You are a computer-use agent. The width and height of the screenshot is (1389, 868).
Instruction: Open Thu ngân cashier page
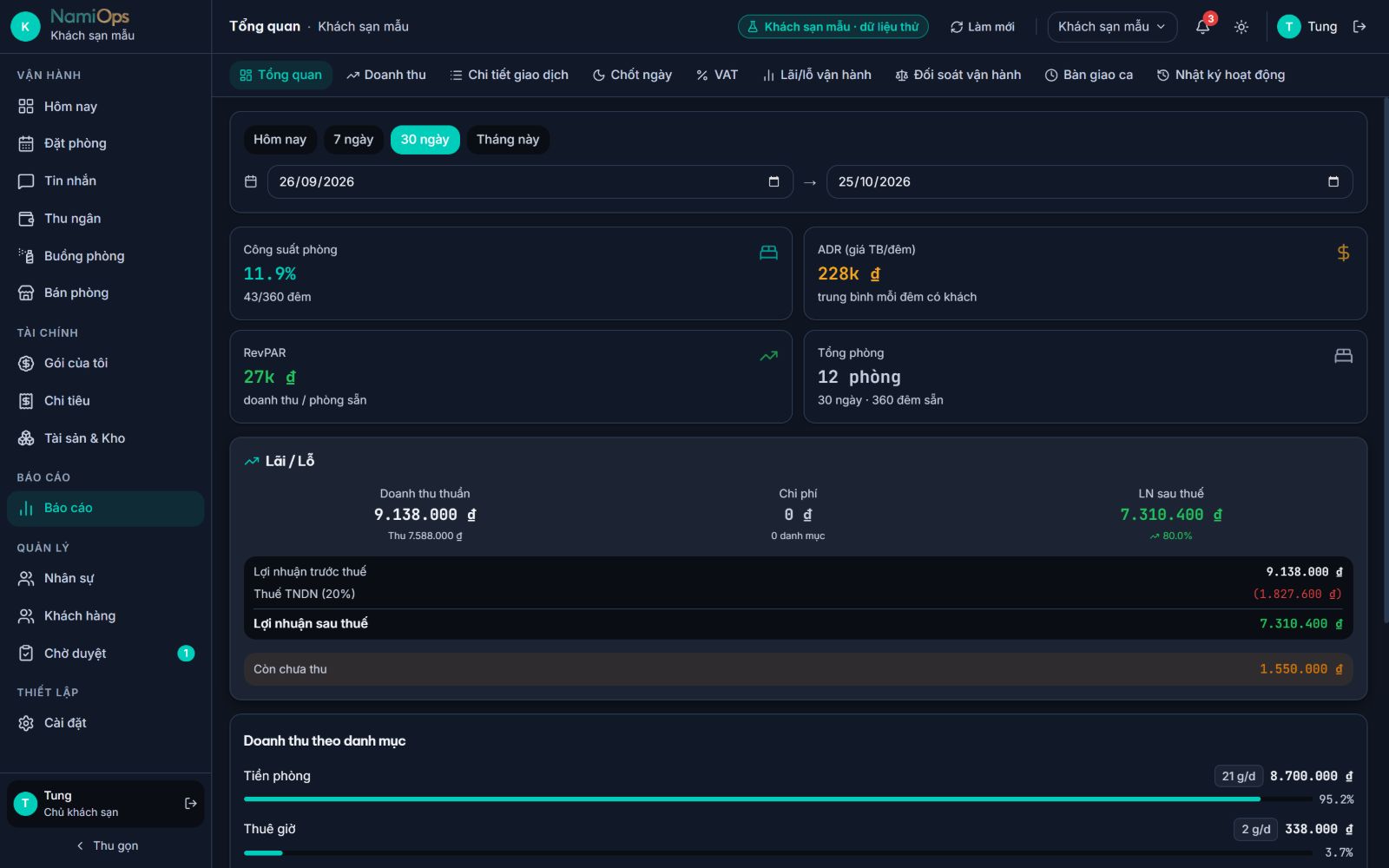coord(105,219)
